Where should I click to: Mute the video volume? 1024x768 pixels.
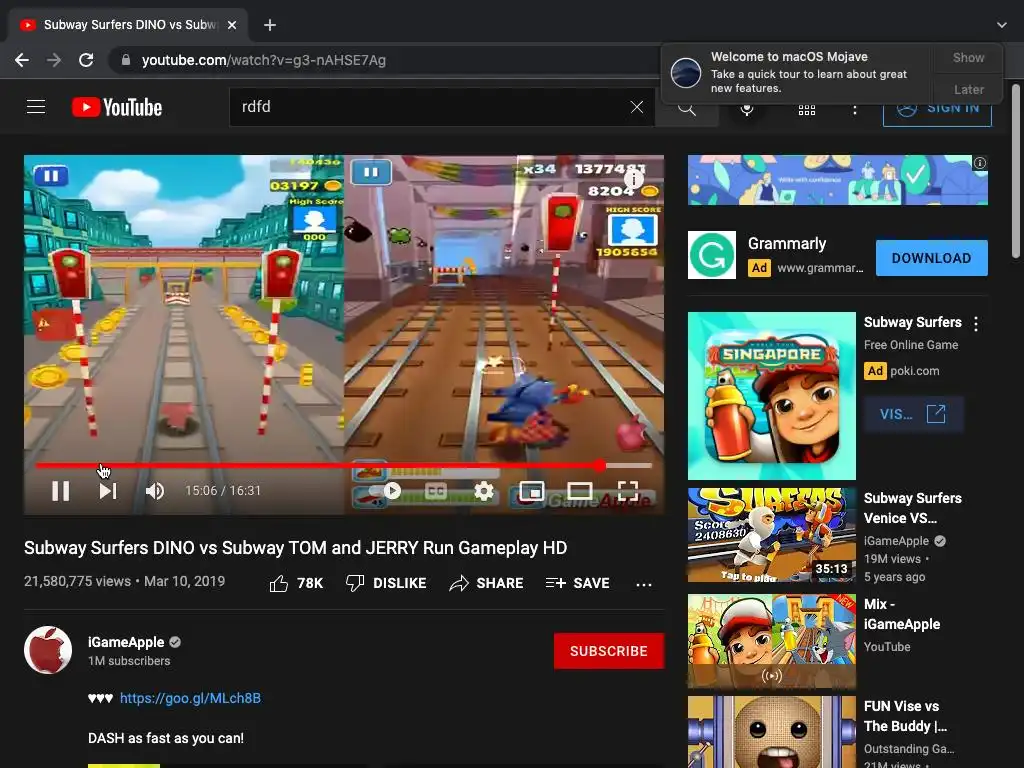point(155,490)
